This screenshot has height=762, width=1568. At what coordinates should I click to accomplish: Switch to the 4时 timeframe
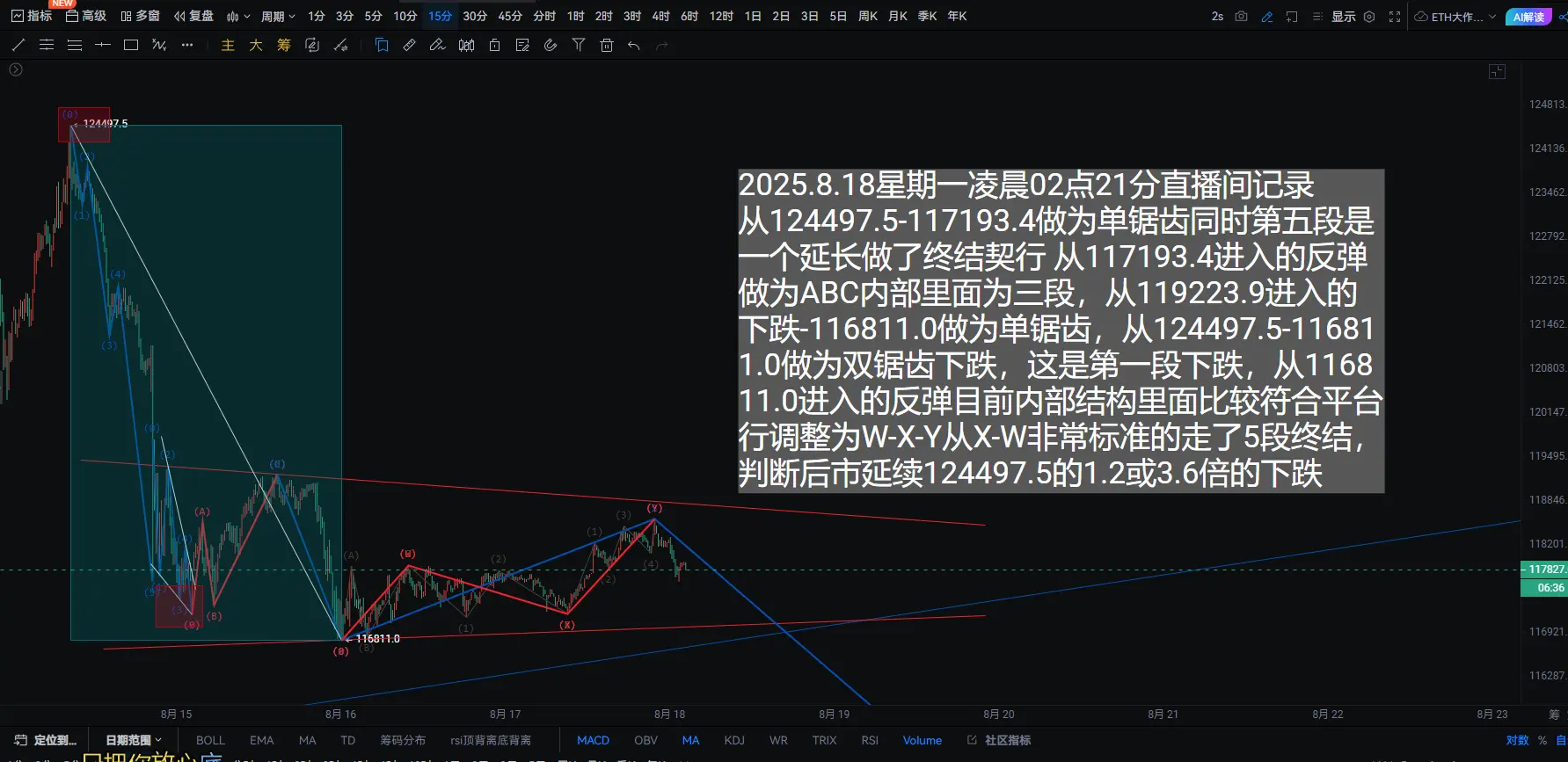pyautogui.click(x=660, y=16)
